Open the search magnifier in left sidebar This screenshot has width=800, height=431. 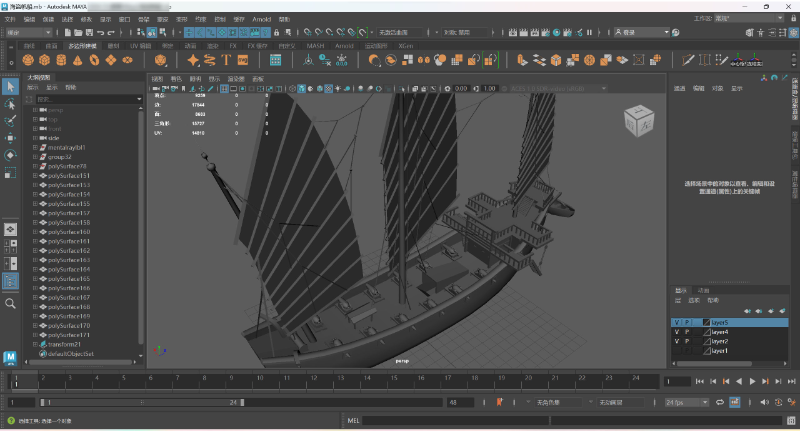10,304
